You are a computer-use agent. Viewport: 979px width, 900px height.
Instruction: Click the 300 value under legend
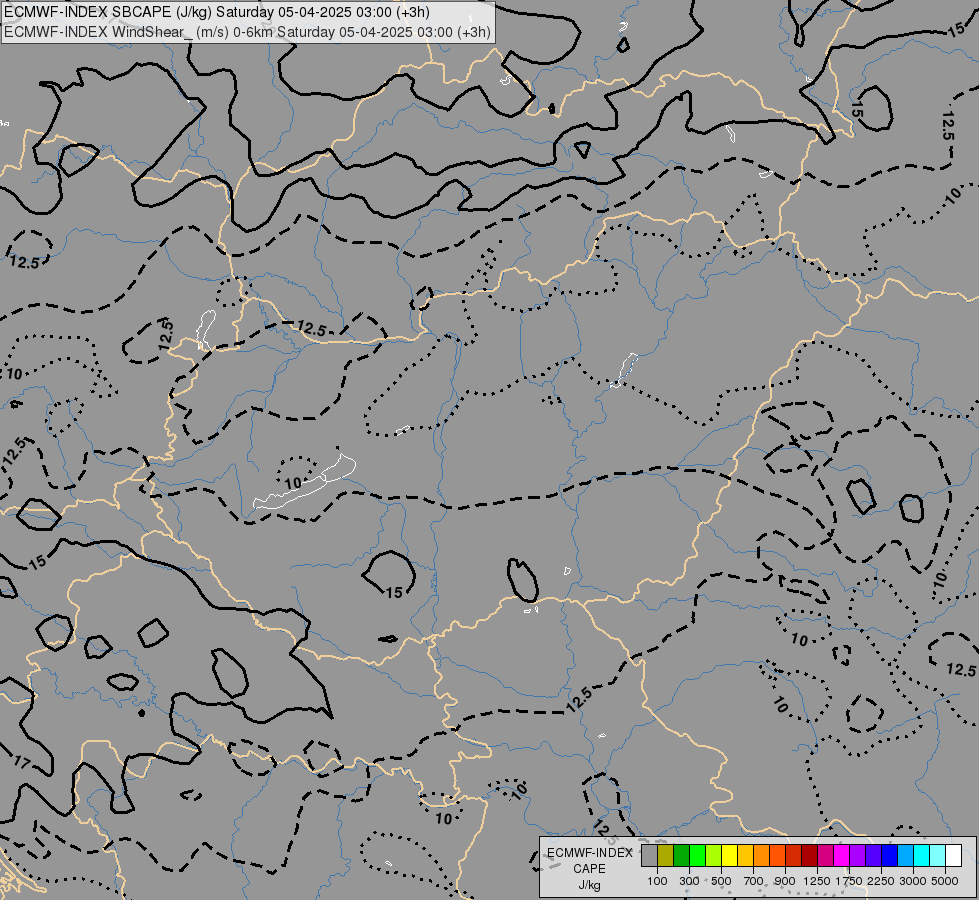tap(689, 881)
